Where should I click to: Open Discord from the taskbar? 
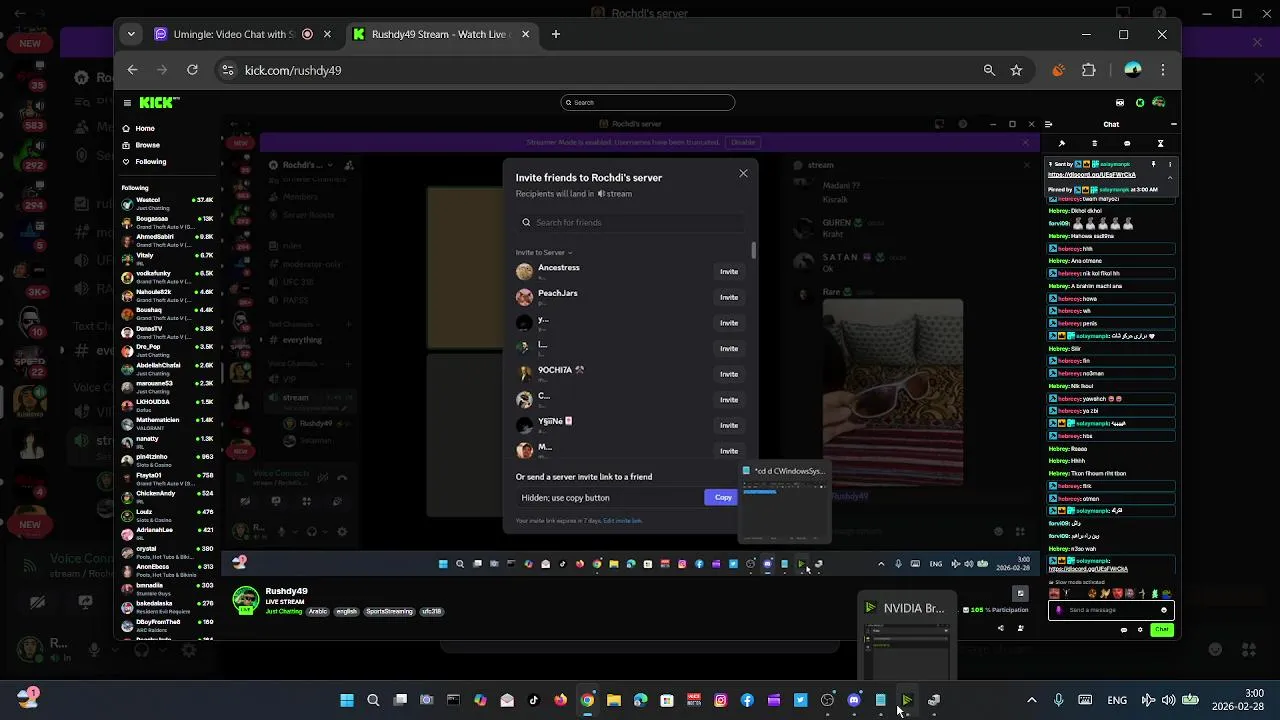(x=854, y=700)
